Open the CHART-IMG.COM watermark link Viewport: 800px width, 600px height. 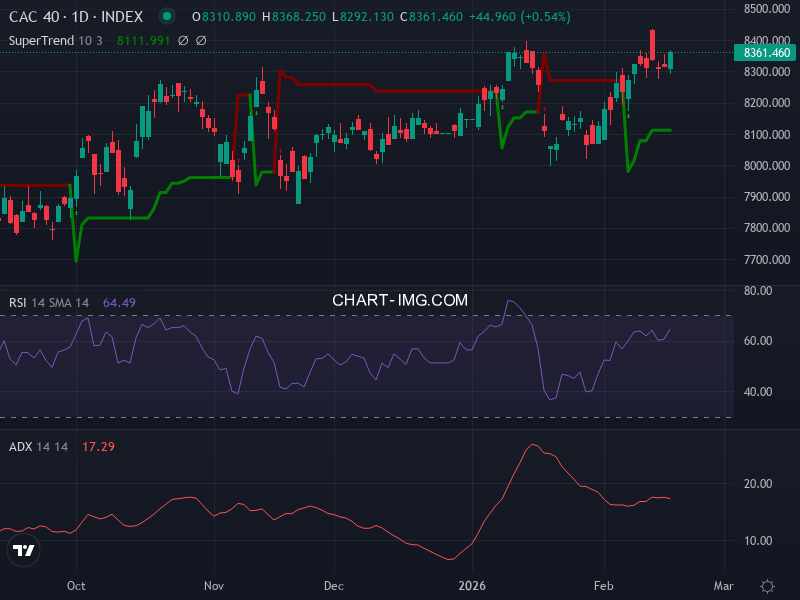[x=400, y=299]
